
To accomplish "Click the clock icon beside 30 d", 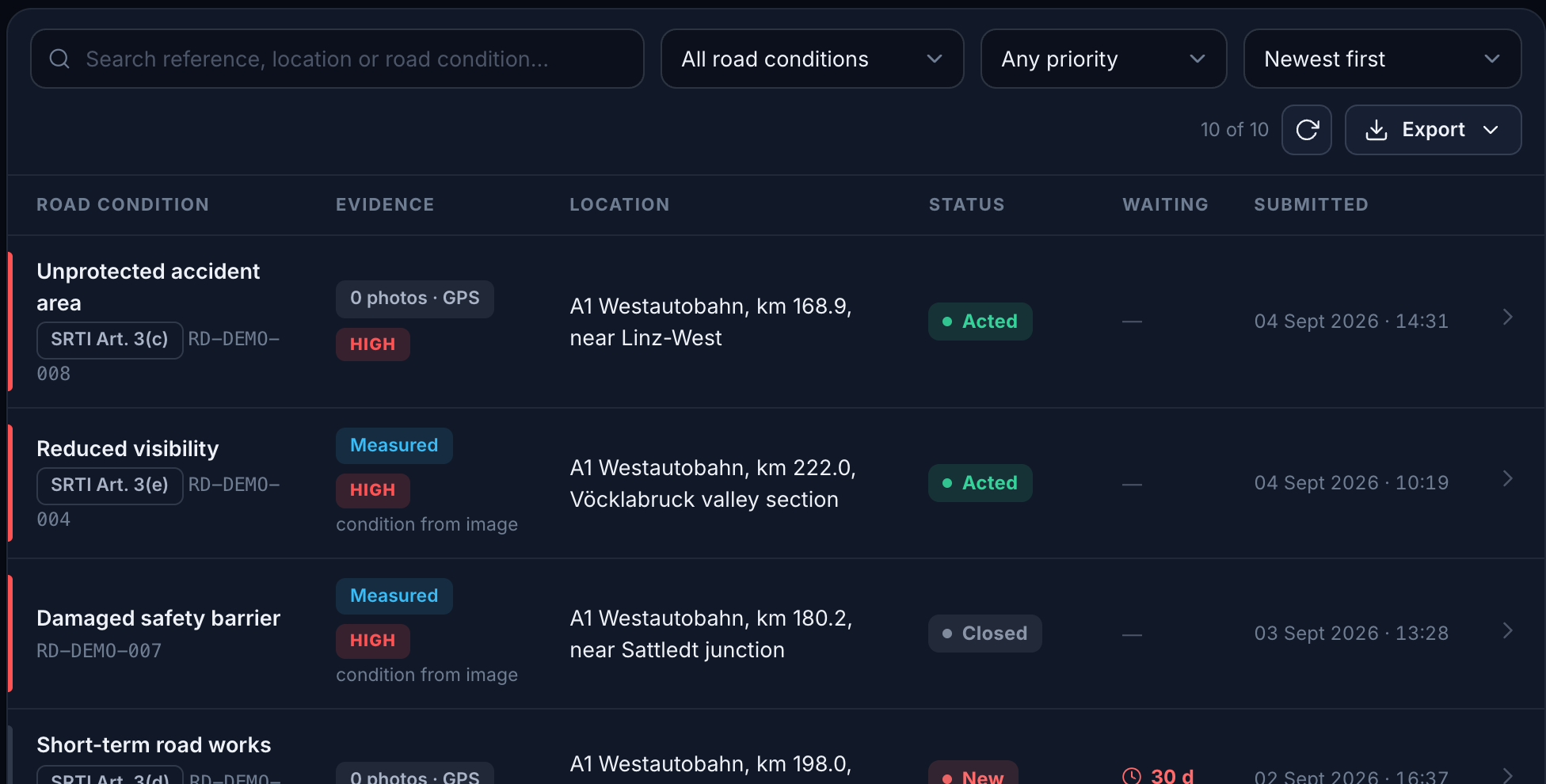I will pos(1132,776).
